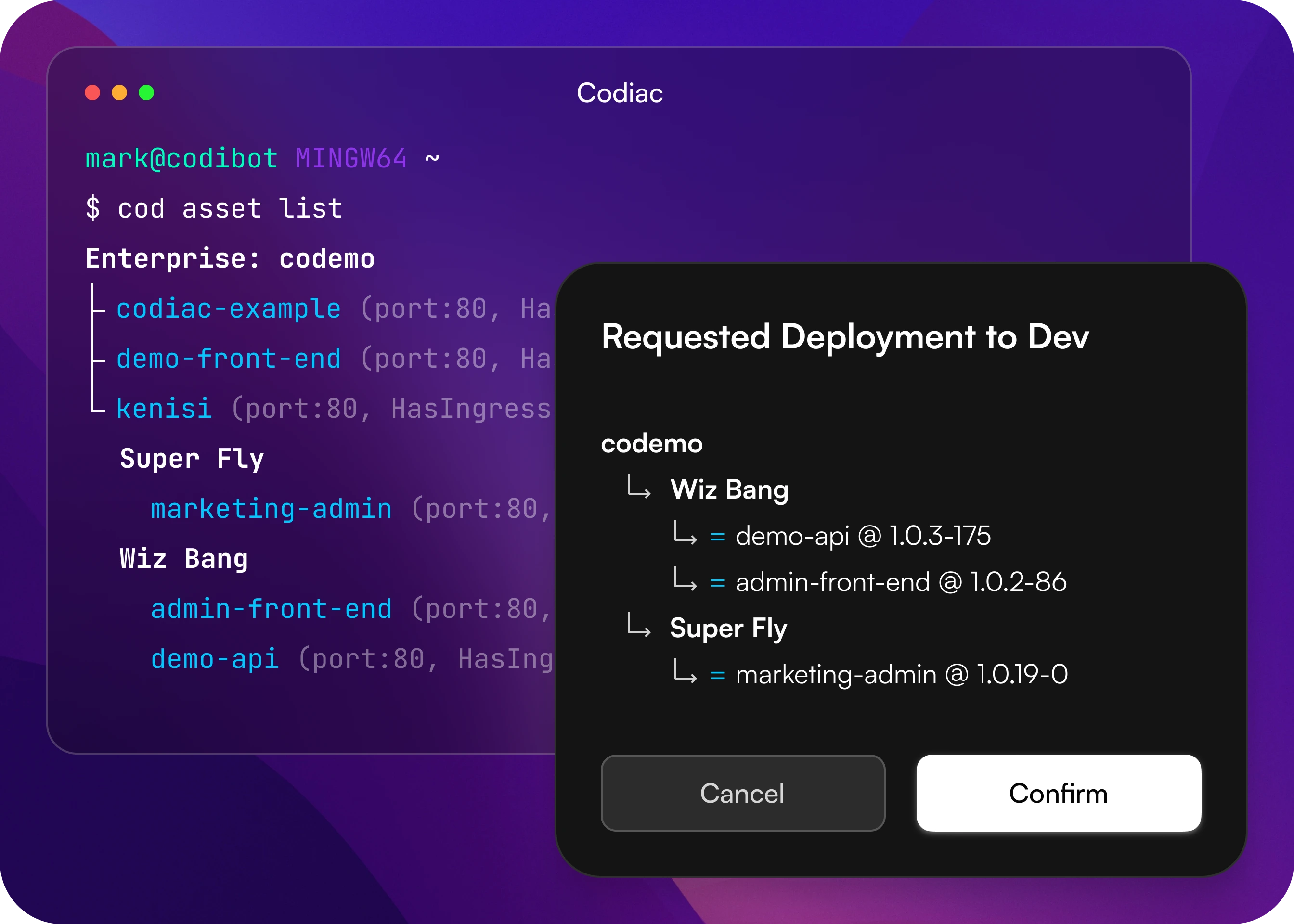Click the arrow icon beside demo-api version row
Screen dimensions: 1294x924
pyautogui.click(x=685, y=533)
